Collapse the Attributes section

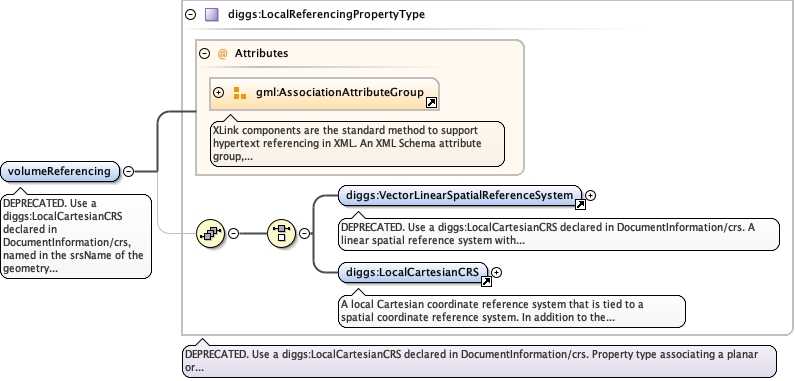[x=204, y=53]
